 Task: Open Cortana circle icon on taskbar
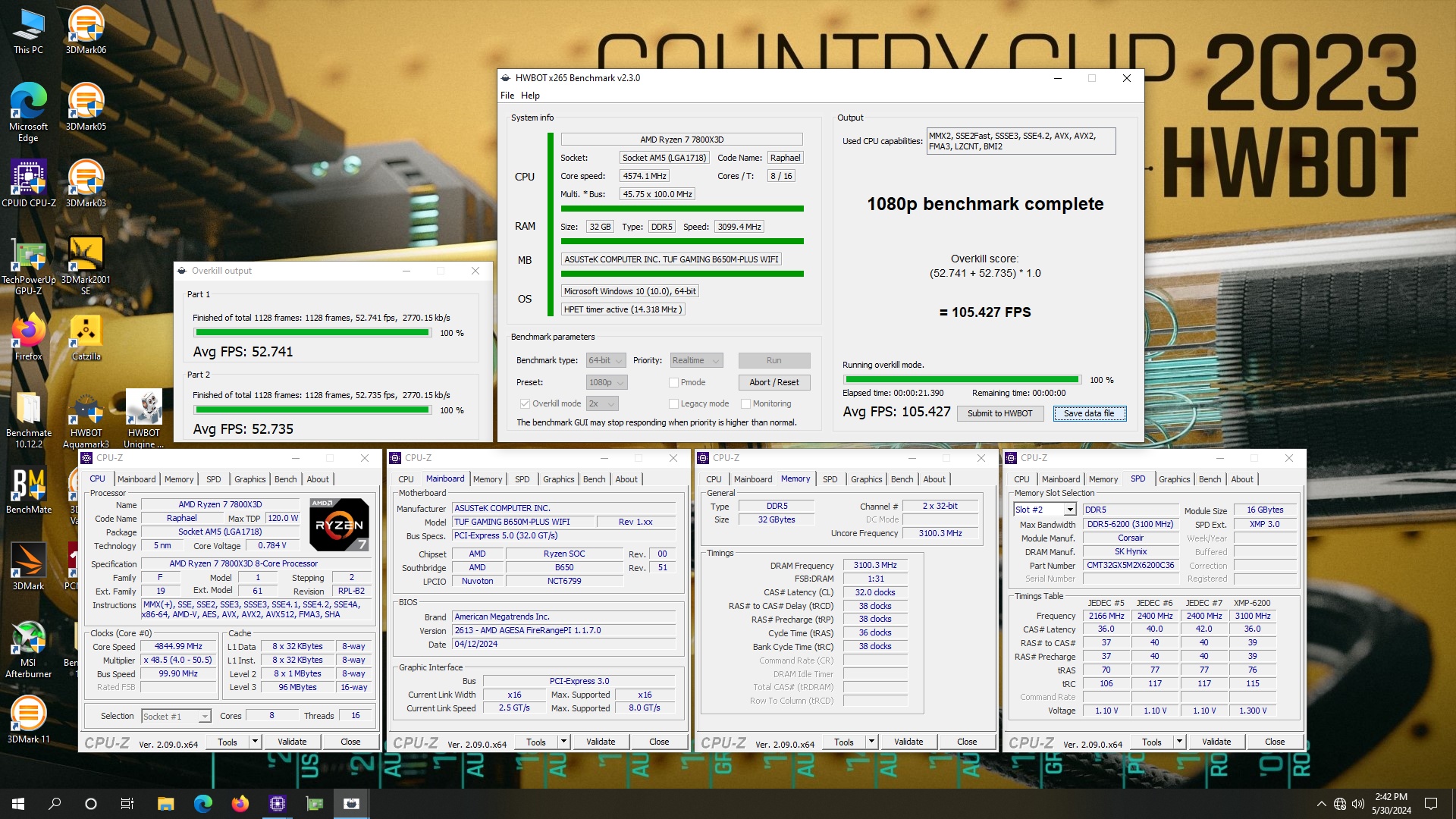coord(91,804)
